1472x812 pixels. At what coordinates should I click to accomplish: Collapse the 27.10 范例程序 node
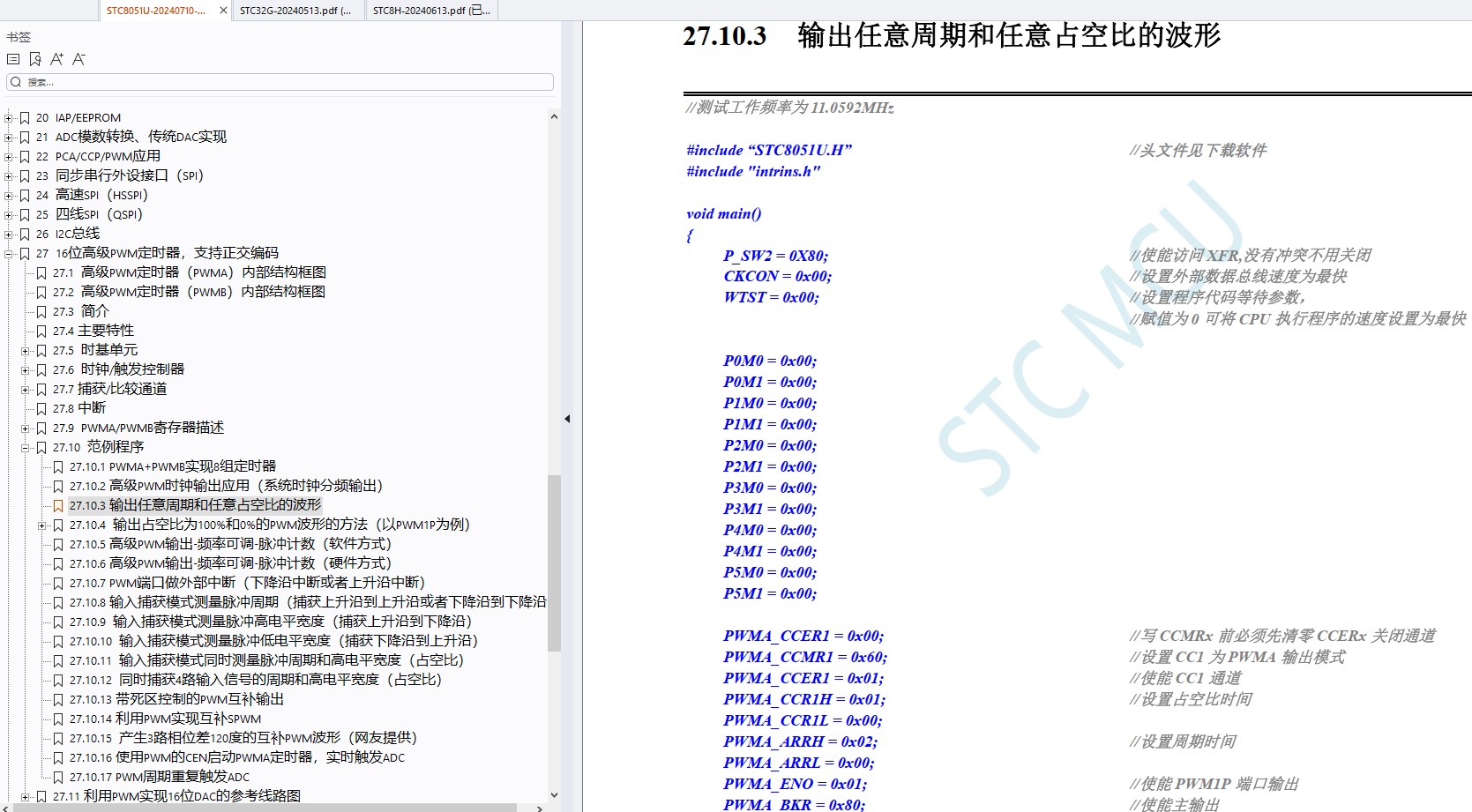point(26,448)
